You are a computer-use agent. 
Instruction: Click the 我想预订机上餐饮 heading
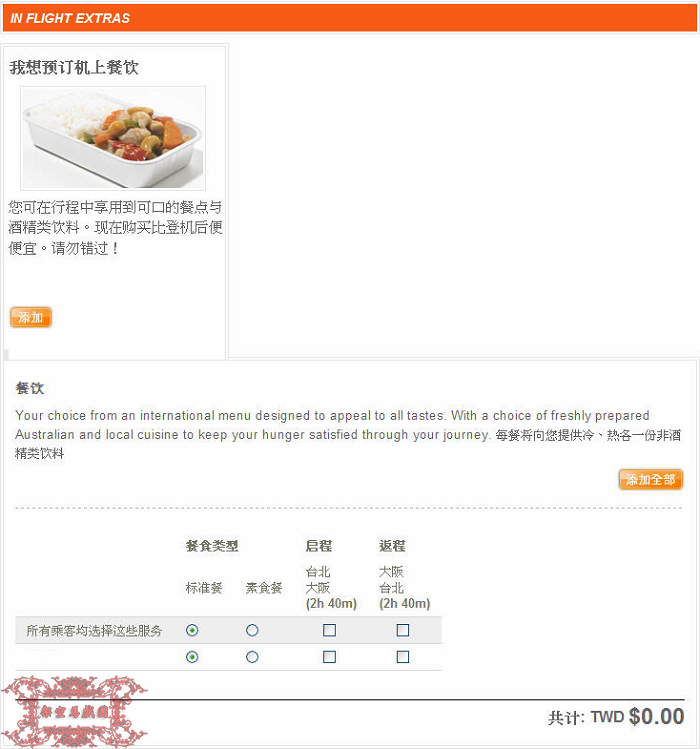click(74, 67)
